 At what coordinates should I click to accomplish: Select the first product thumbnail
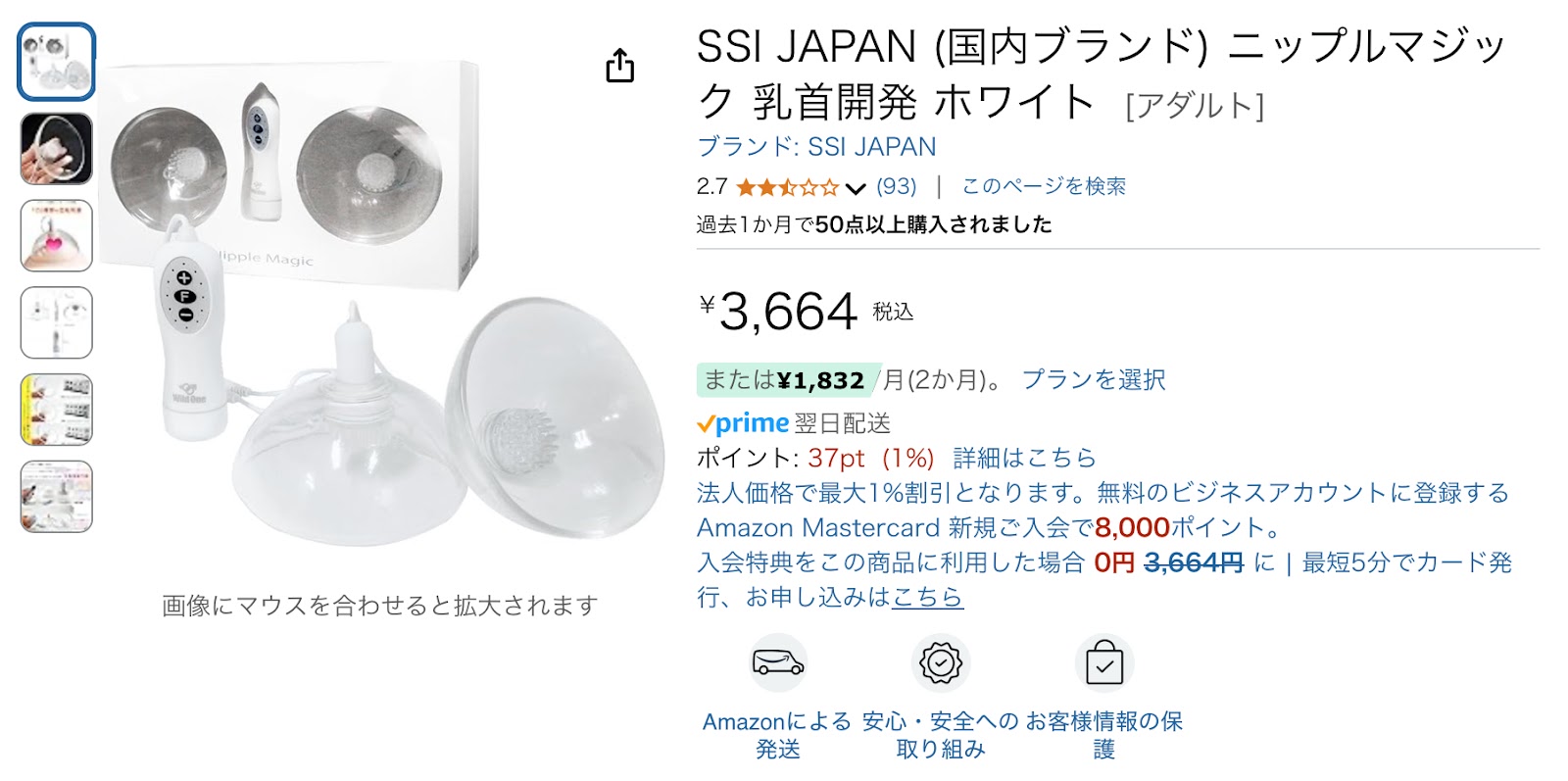(x=57, y=62)
